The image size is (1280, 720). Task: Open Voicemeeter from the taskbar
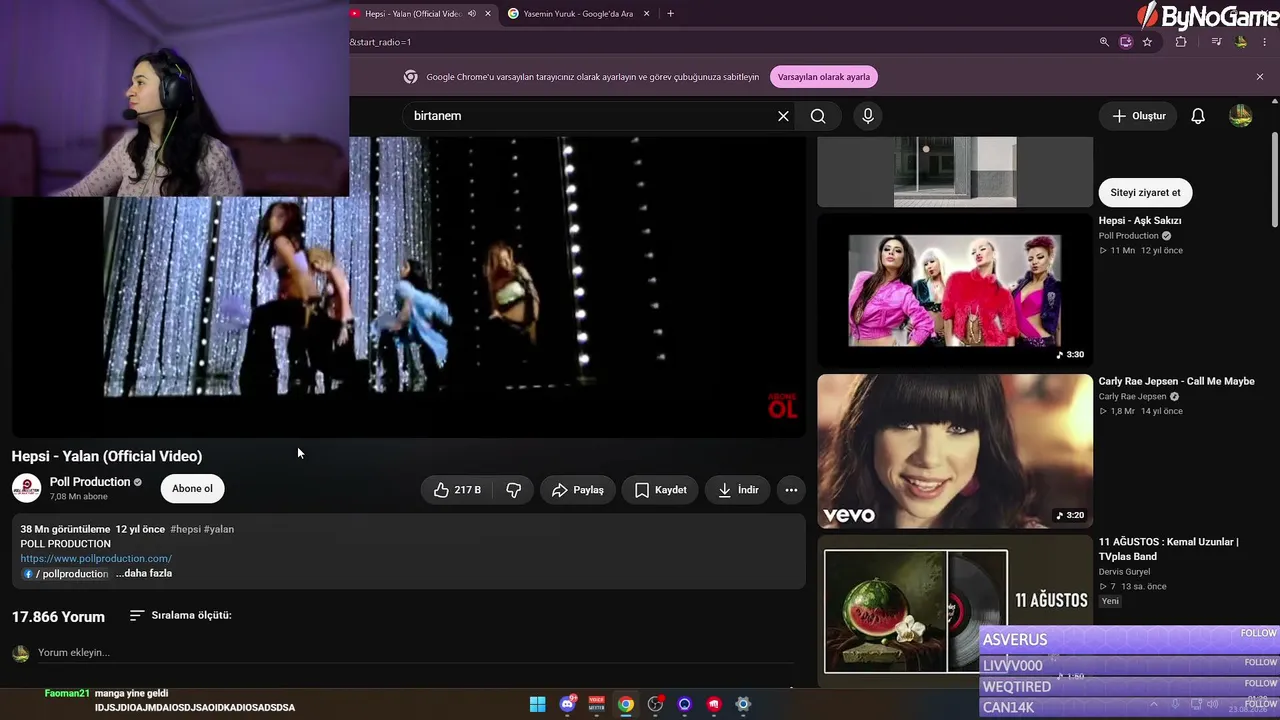[596, 704]
